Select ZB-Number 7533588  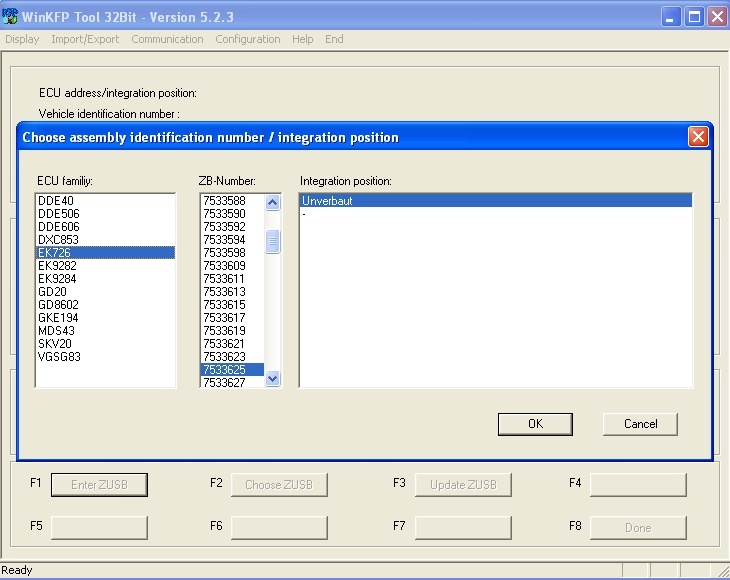tap(232, 201)
